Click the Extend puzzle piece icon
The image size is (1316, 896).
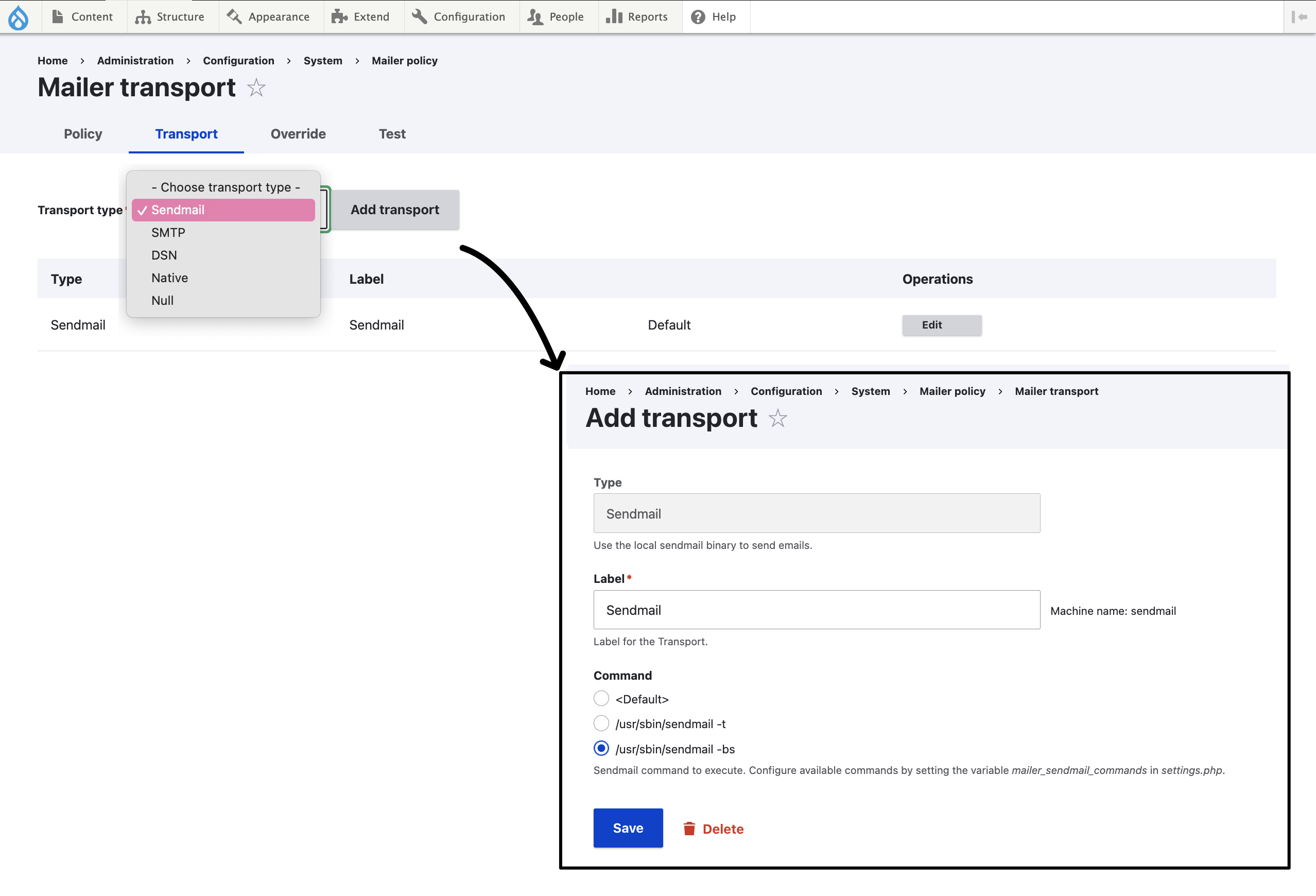pyautogui.click(x=339, y=17)
